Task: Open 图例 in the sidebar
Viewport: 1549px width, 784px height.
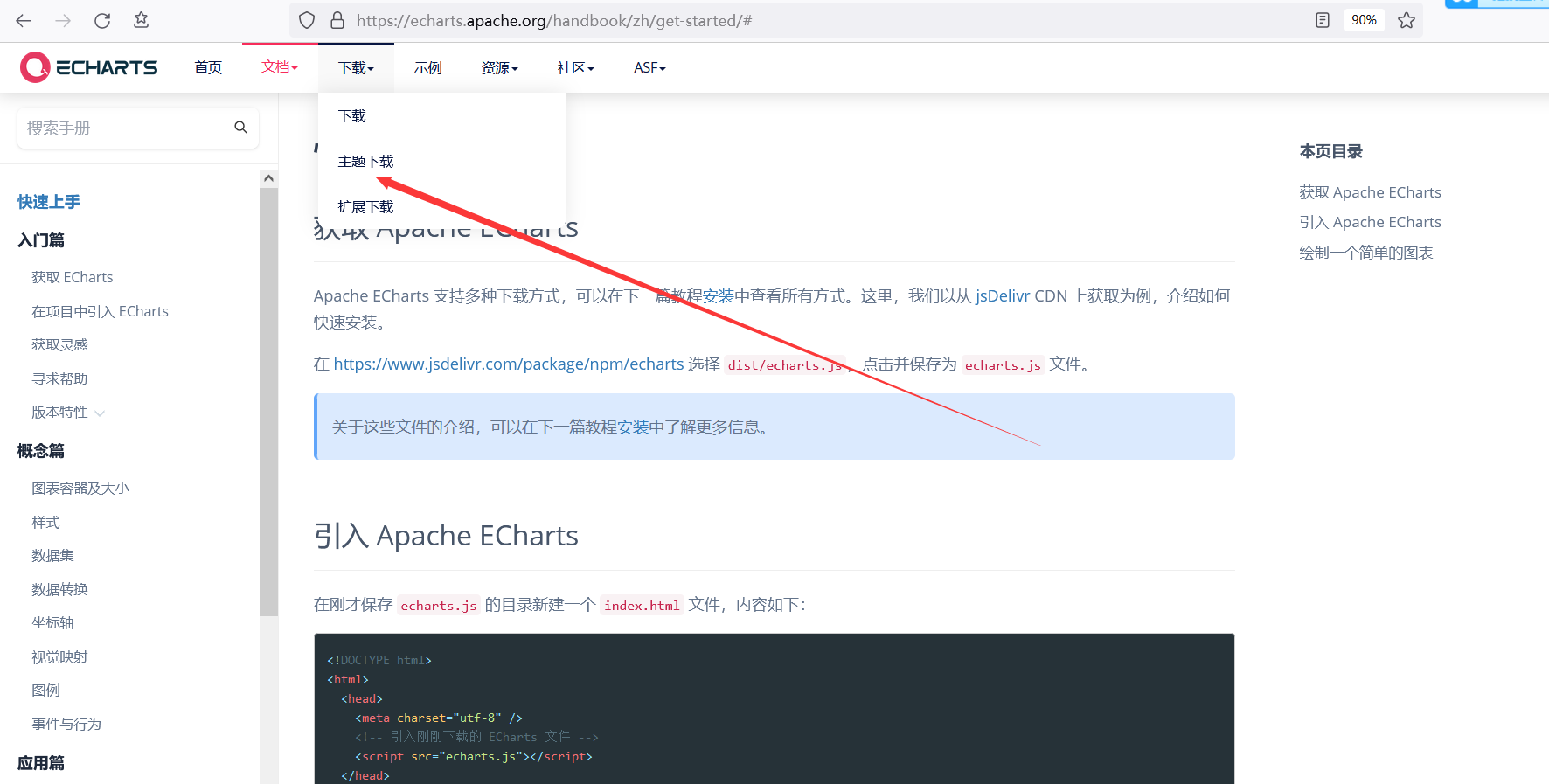Action: [45, 690]
